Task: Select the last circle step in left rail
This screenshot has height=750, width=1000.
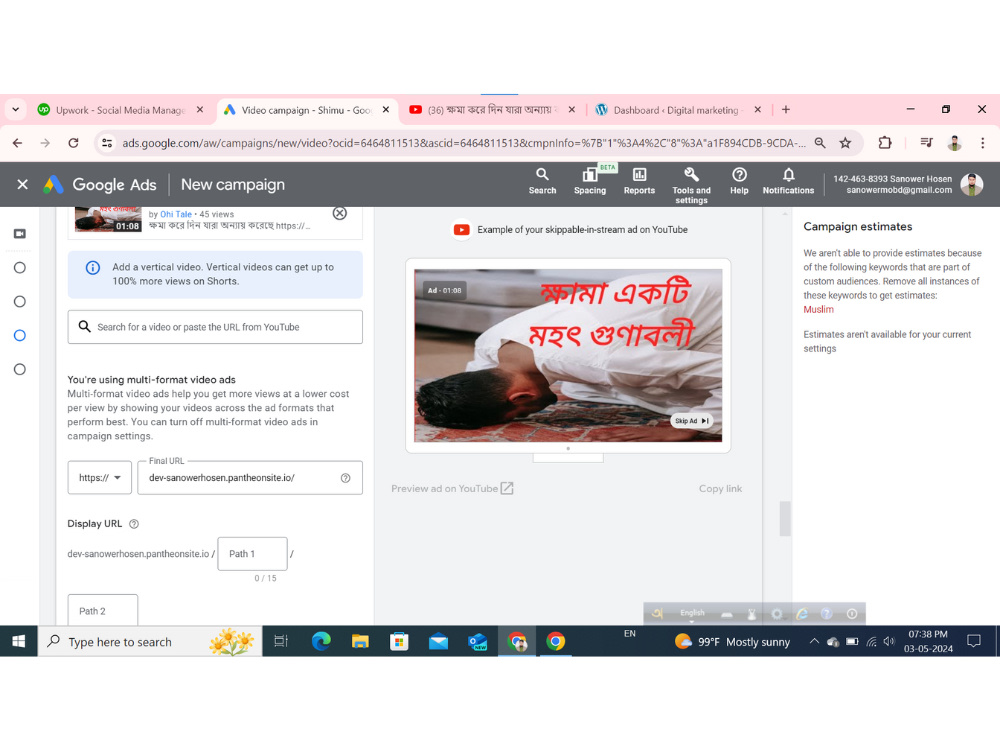Action: [20, 369]
